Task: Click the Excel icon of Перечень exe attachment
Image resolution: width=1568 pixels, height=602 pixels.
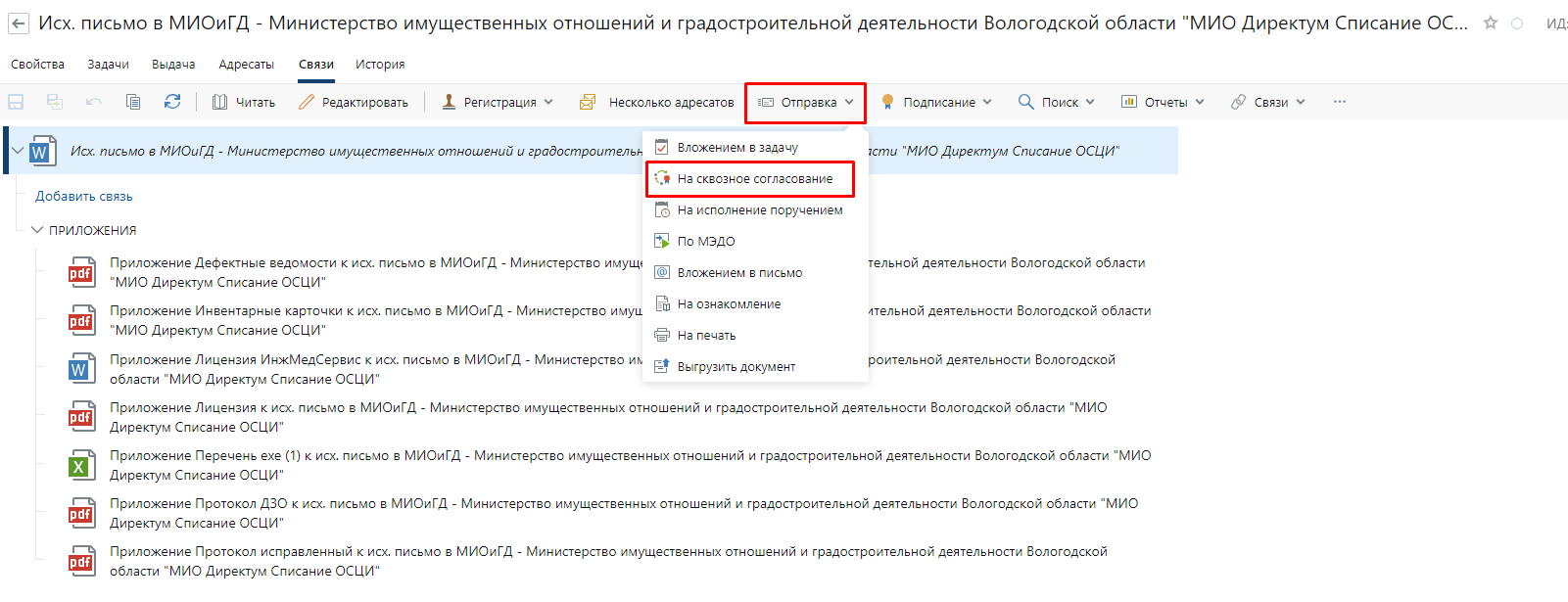Action: 80,466
